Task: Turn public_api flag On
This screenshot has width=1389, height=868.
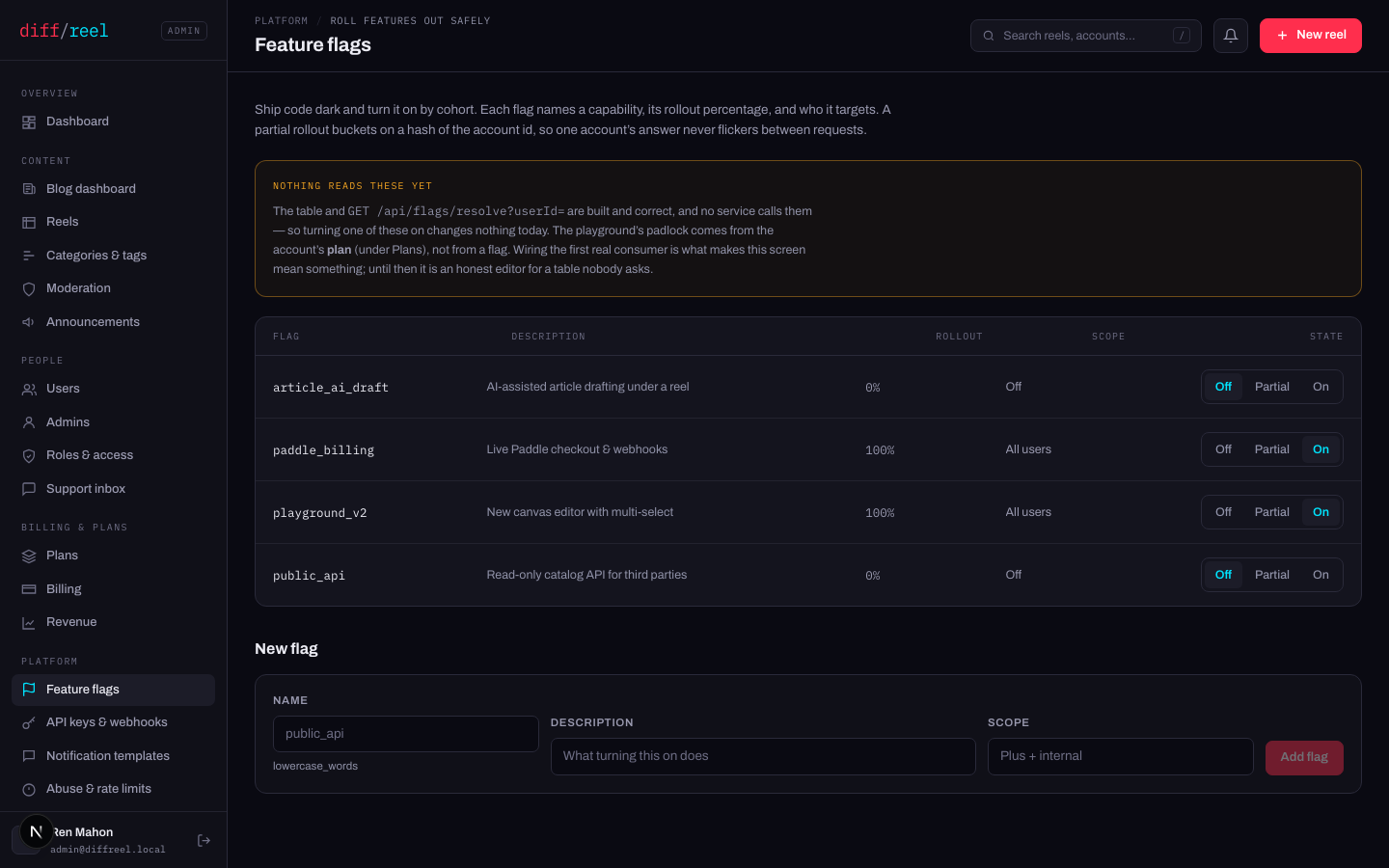Action: click(1321, 575)
